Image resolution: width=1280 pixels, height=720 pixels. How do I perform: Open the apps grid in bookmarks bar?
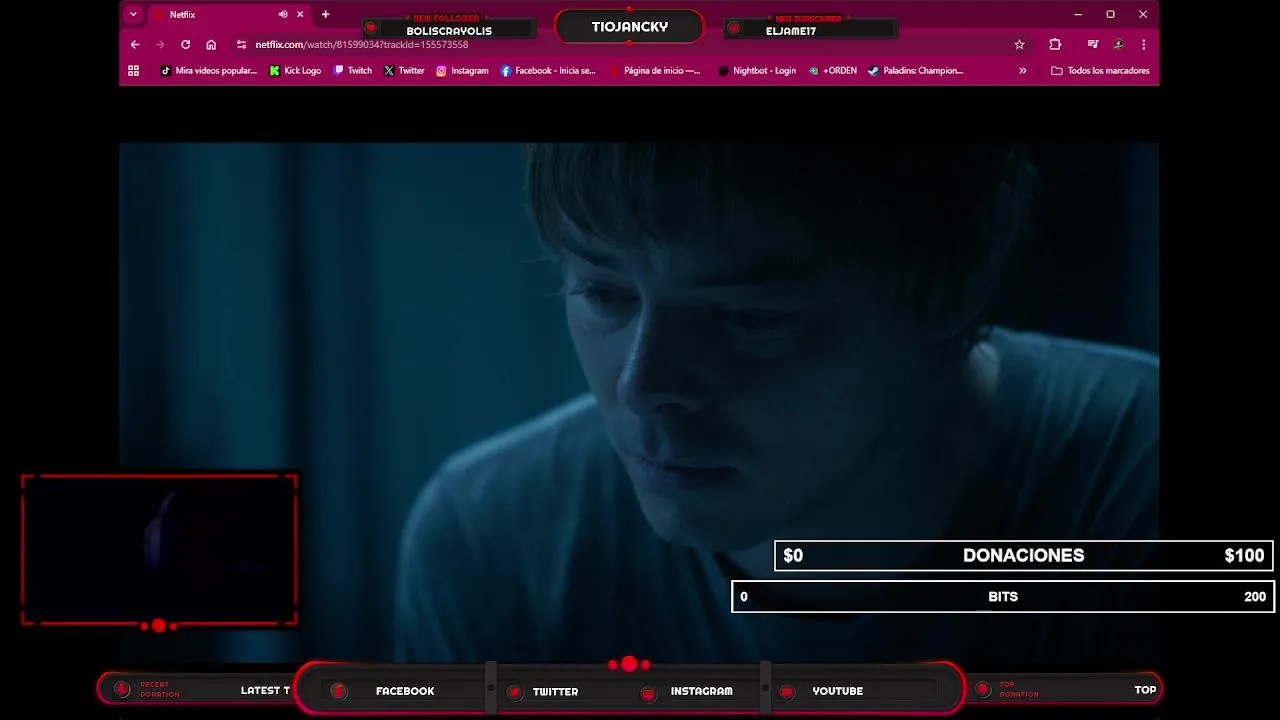click(133, 71)
